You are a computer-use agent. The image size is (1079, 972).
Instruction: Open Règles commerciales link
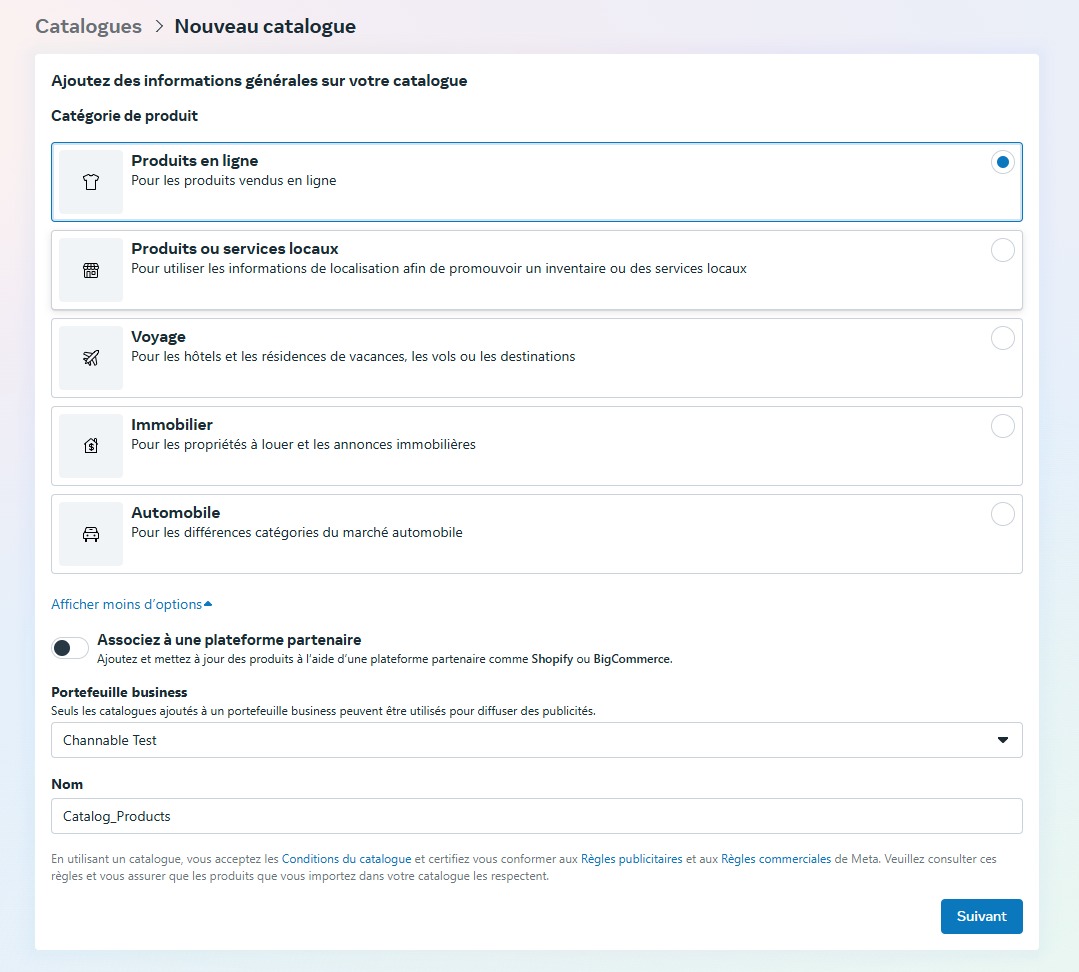pos(776,858)
